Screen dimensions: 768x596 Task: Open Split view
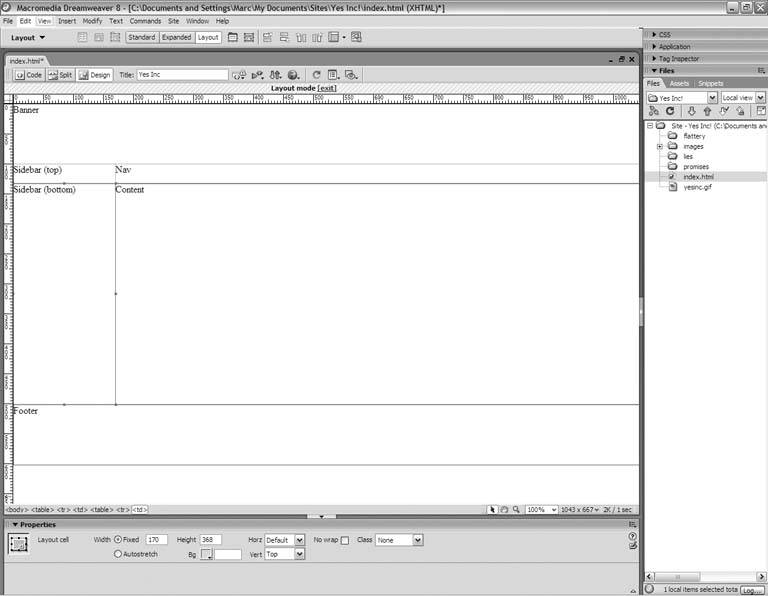click(x=60, y=75)
